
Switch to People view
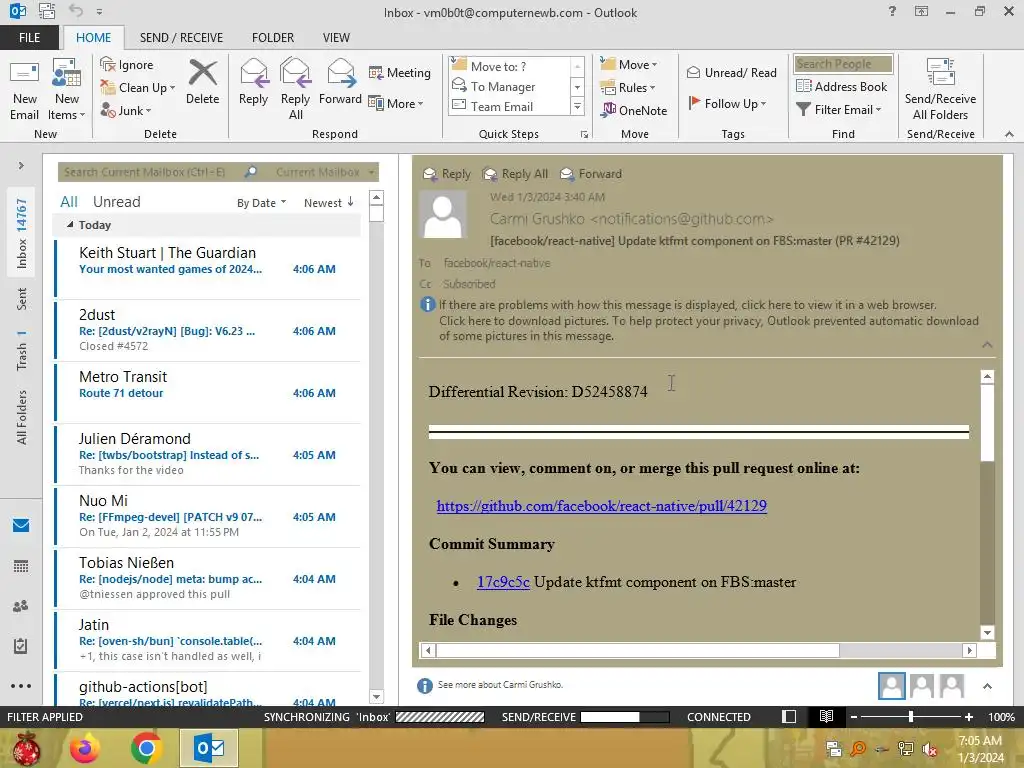click(x=21, y=606)
